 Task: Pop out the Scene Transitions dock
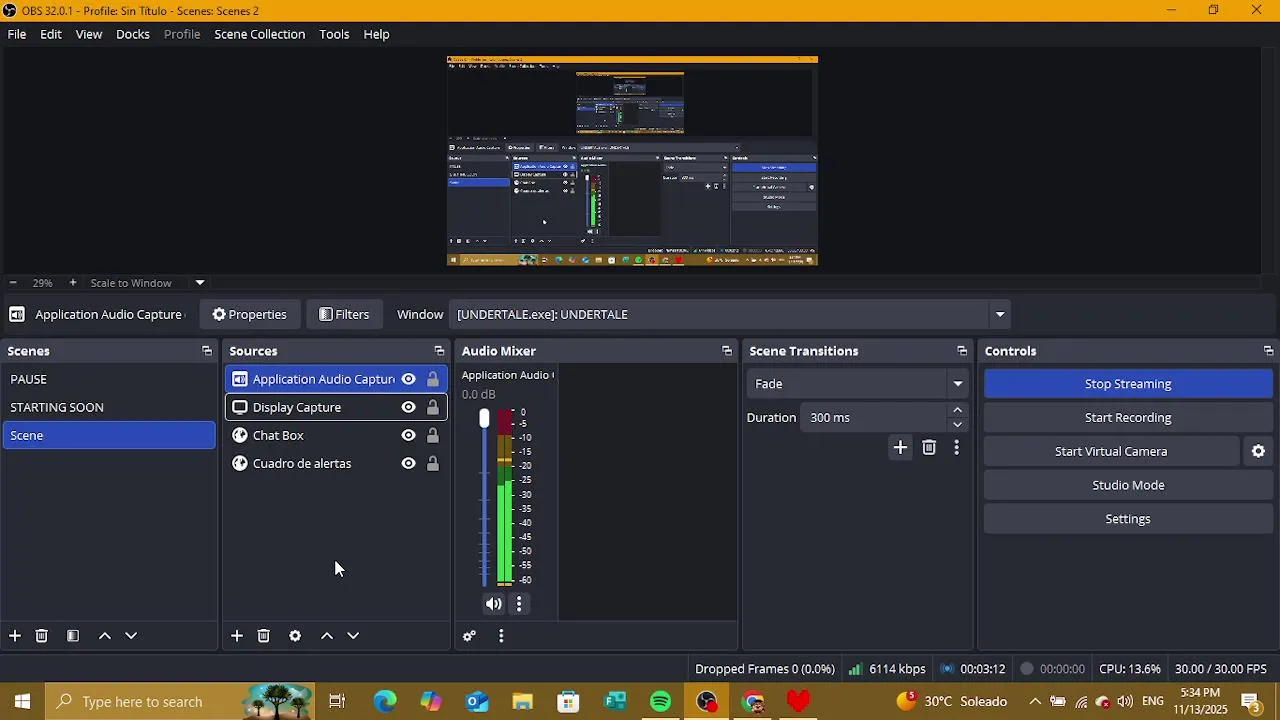tap(962, 351)
